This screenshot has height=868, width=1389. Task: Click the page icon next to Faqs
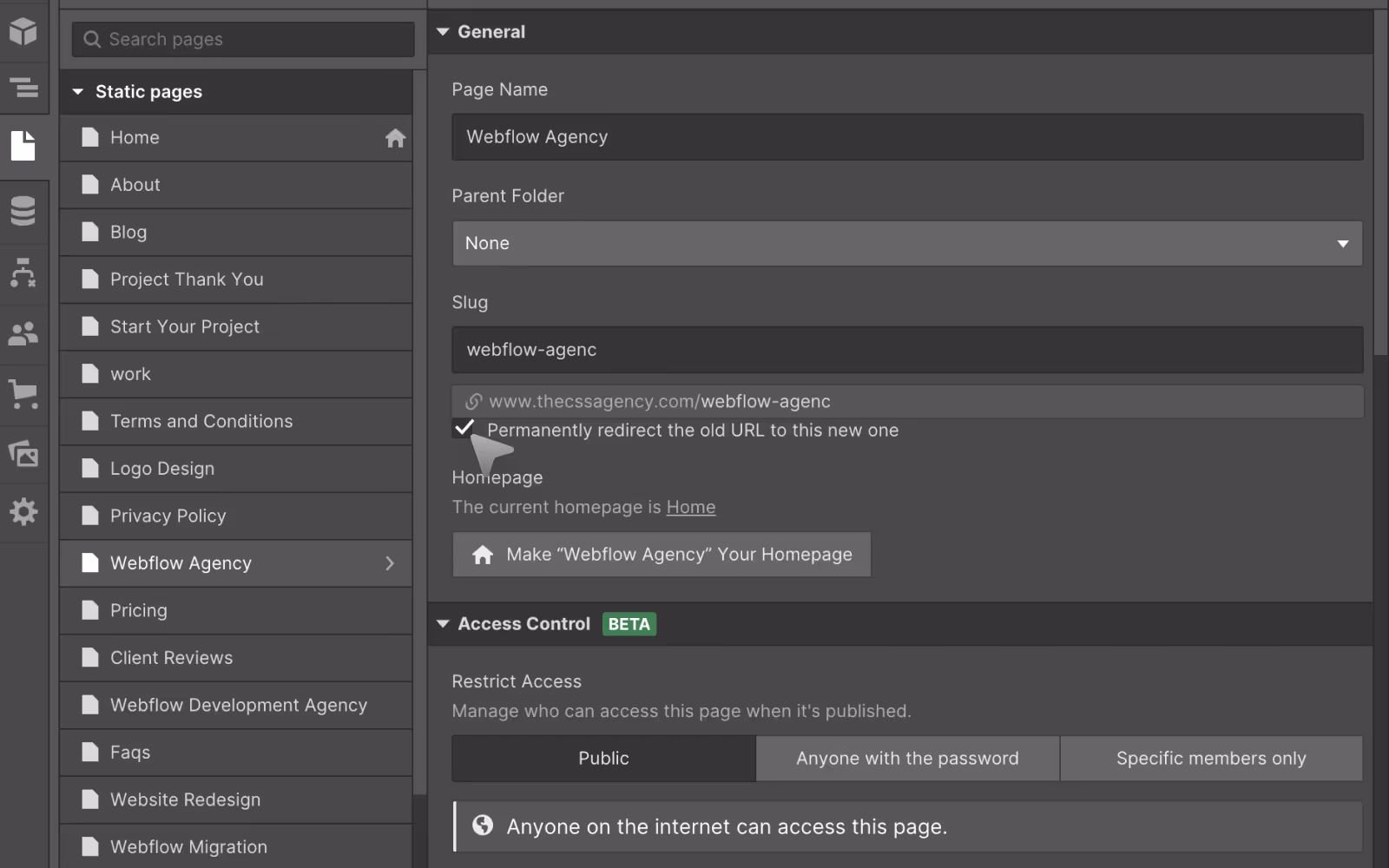90,752
